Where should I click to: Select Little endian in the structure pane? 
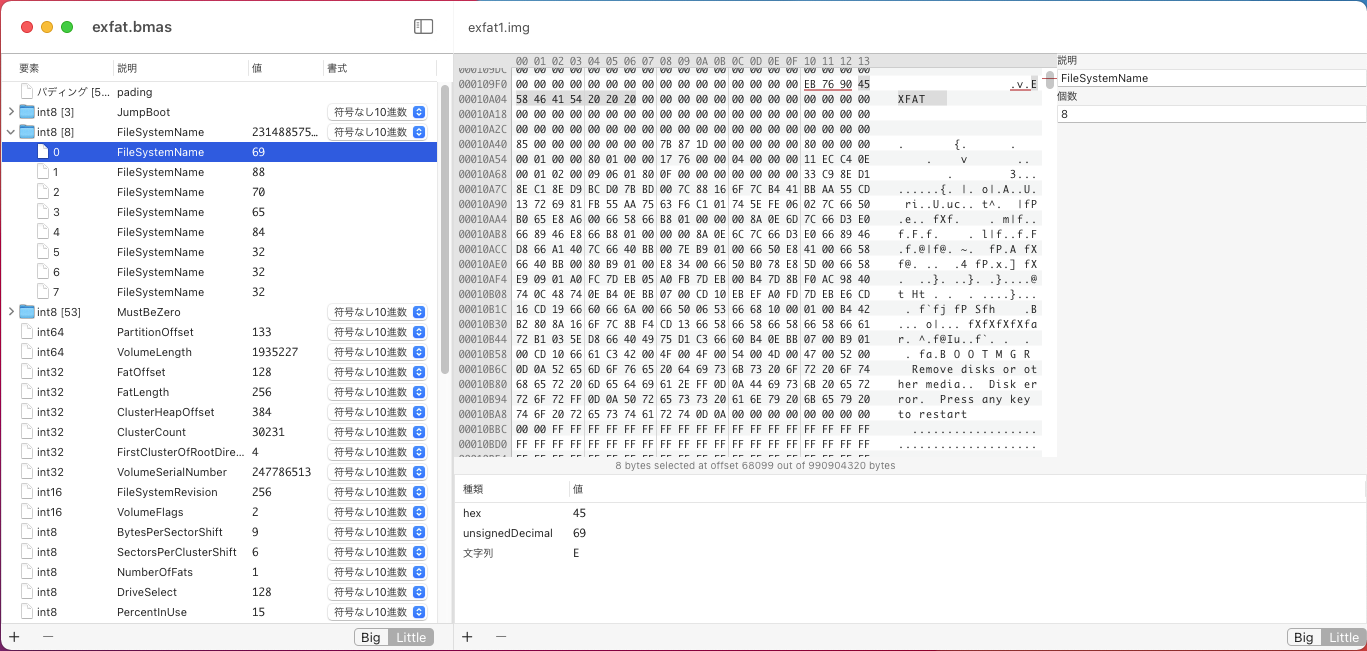tap(411, 637)
